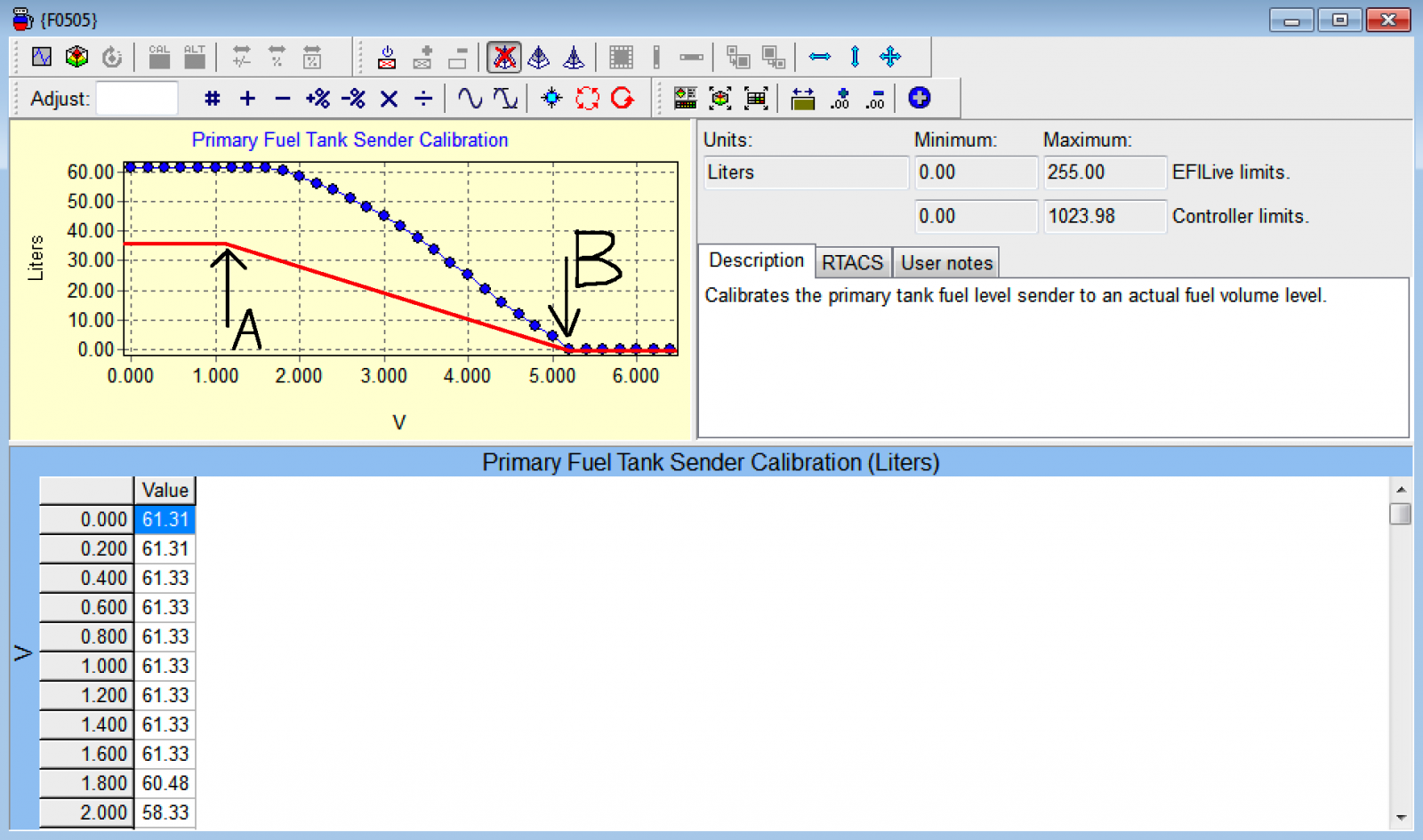The width and height of the screenshot is (1423, 840).
Task: Click the select all cells grid icon
Action: point(621,57)
